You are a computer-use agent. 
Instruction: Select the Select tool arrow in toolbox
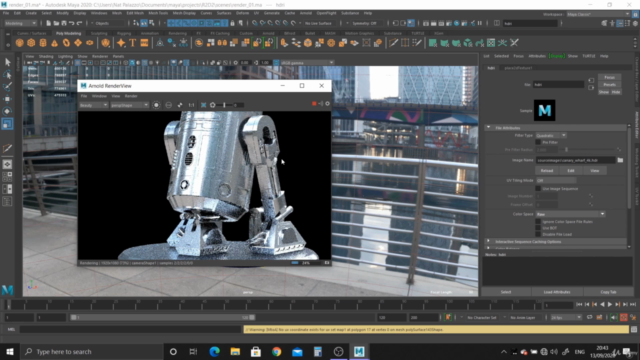coord(7,62)
